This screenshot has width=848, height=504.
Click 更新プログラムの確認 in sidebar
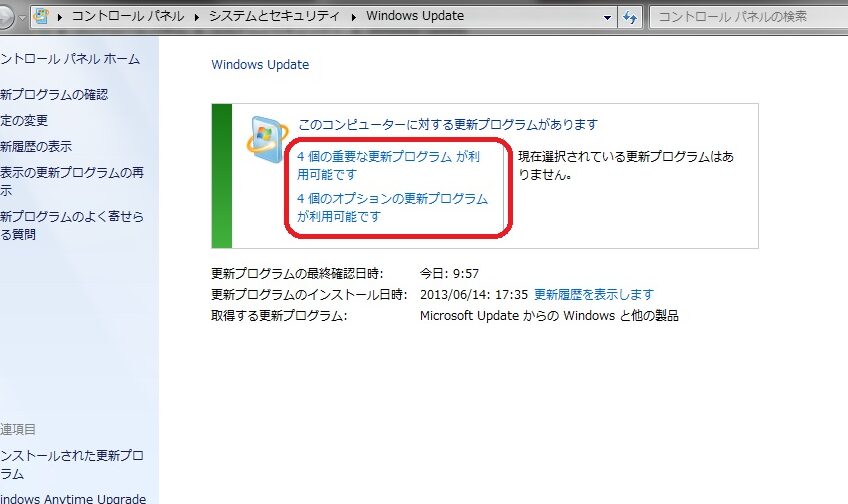(x=54, y=95)
